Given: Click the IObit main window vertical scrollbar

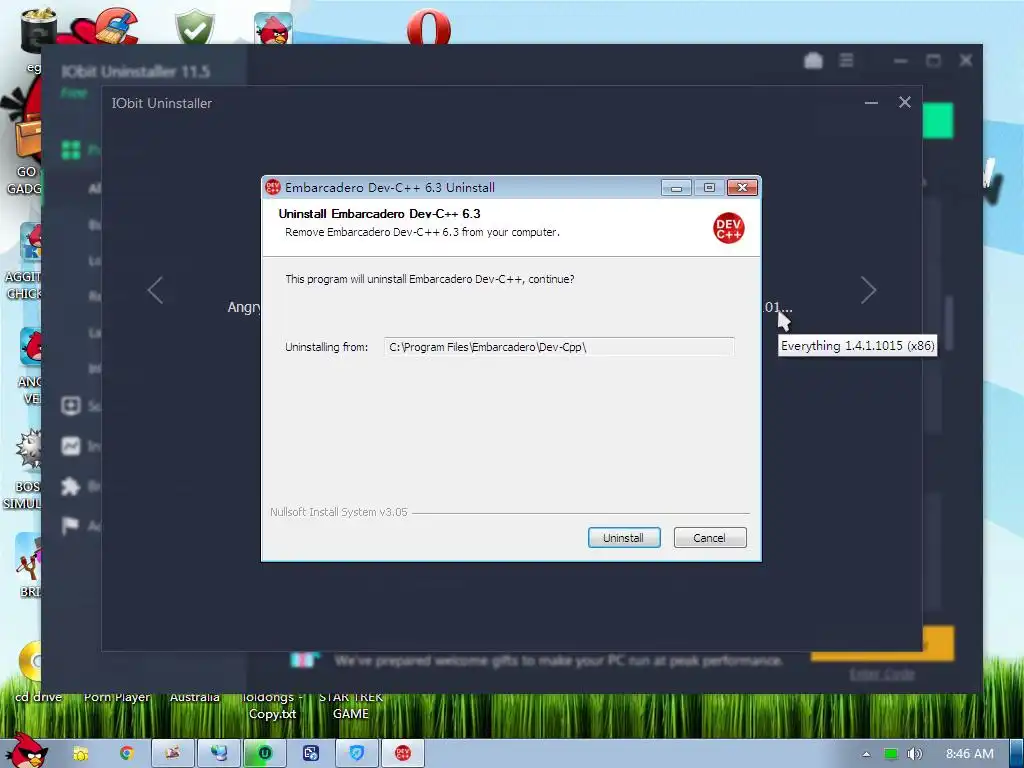Looking at the screenshot, I should (x=950, y=323).
